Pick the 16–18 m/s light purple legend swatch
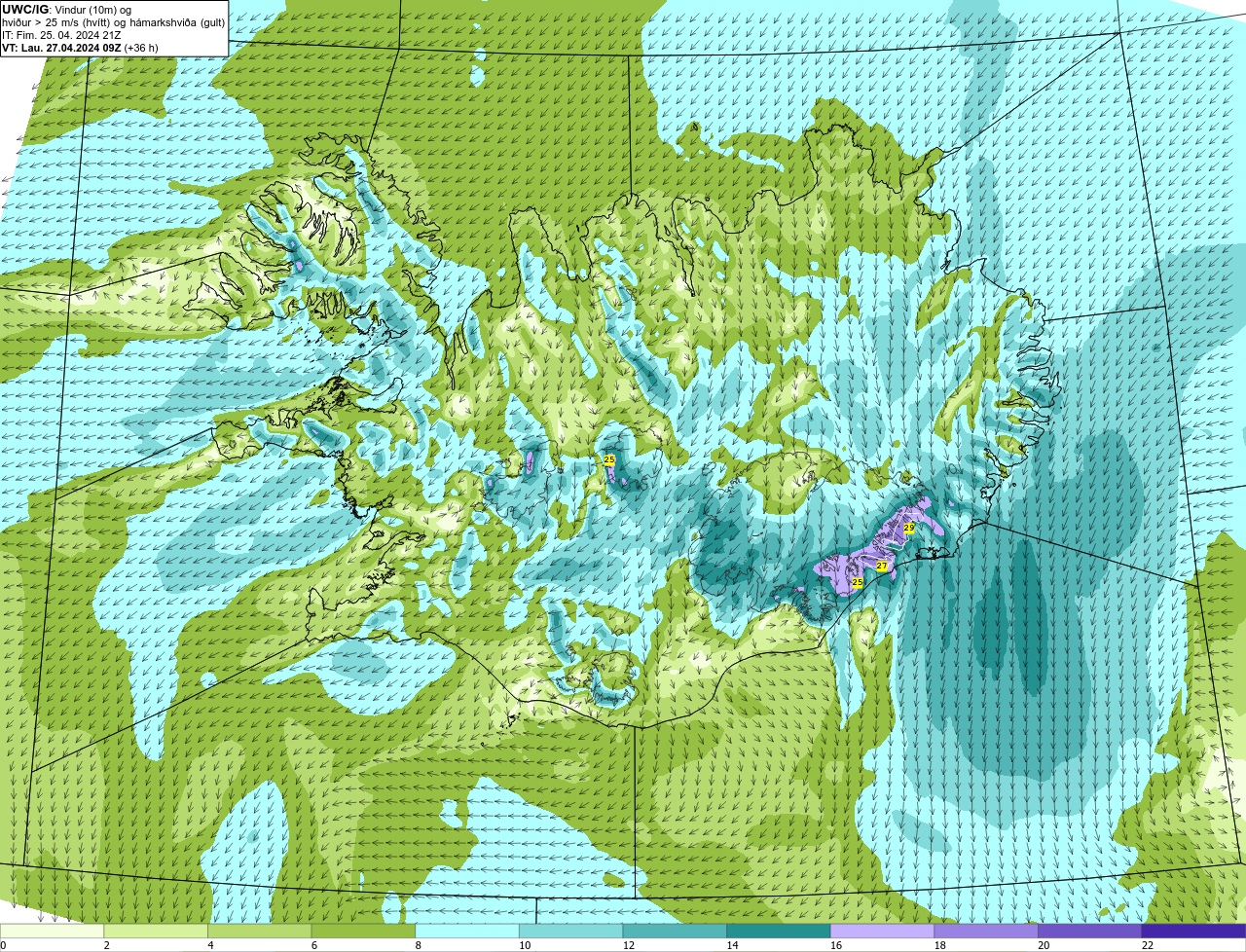The height and width of the screenshot is (952, 1246). 883,932
